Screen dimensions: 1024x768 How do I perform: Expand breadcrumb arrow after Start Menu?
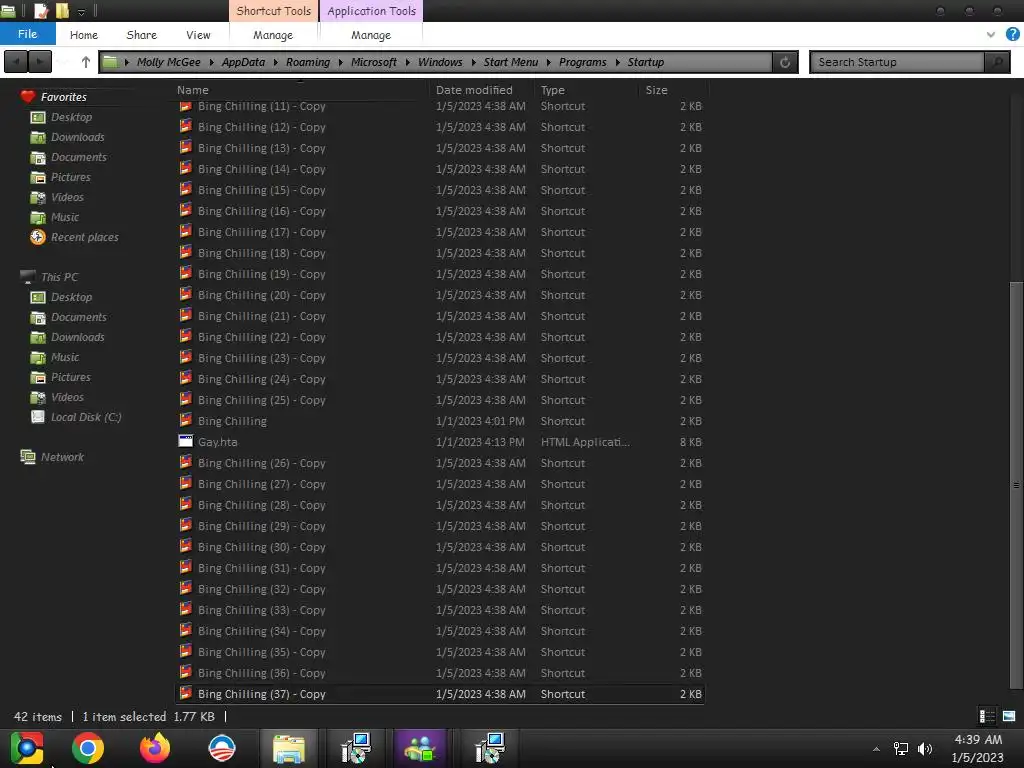click(549, 62)
